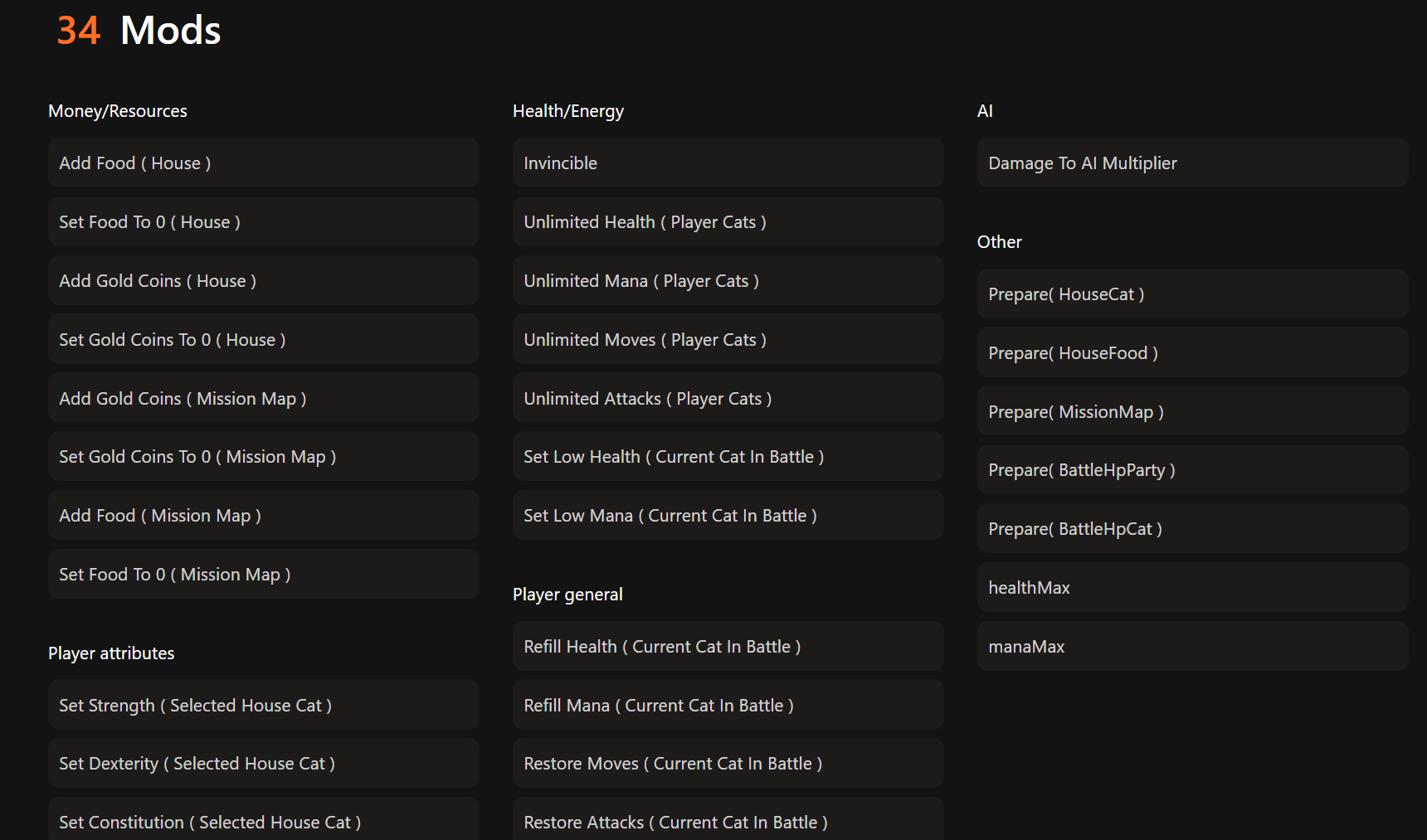1427x840 pixels.
Task: Click the manaMax entry
Action: tap(1191, 647)
